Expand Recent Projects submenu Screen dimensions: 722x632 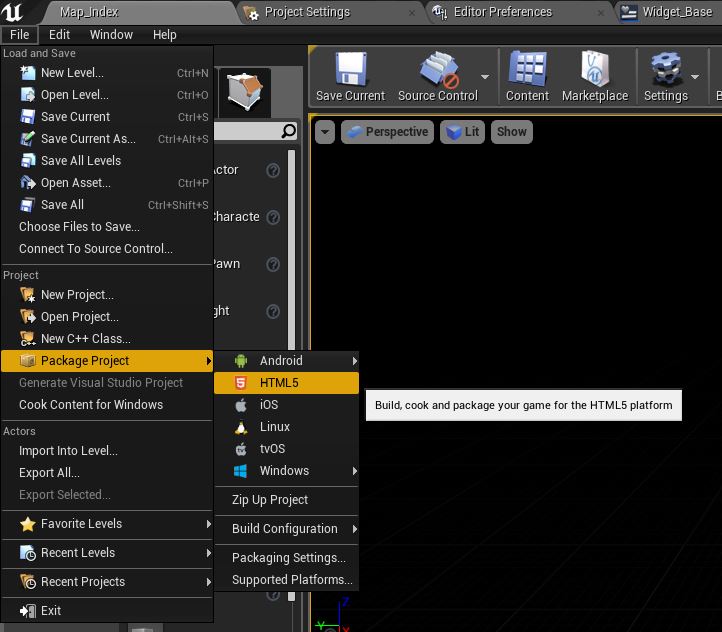[107, 582]
